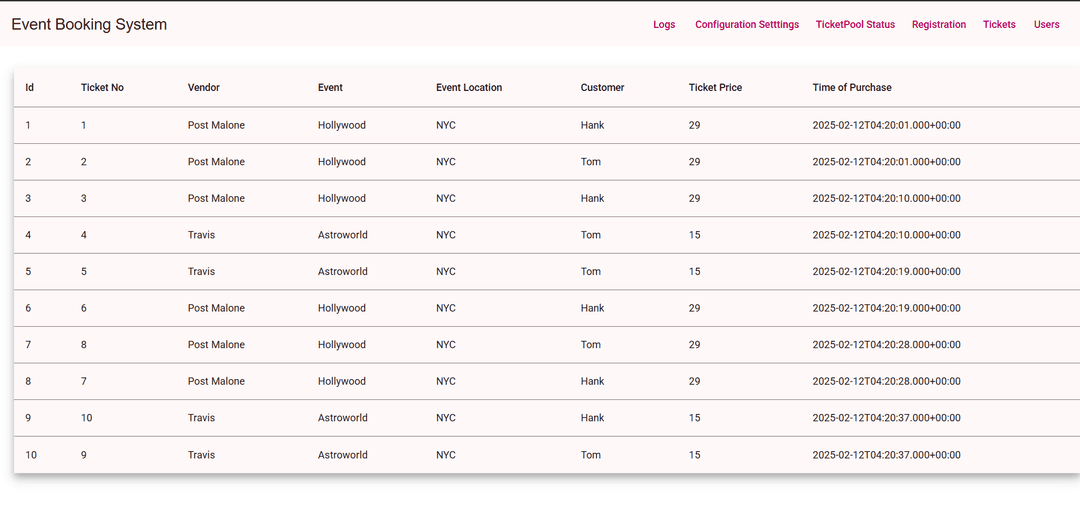The image size is (1080, 510).
Task: Click Hank customer in Id 3 row
Action: [x=592, y=198]
